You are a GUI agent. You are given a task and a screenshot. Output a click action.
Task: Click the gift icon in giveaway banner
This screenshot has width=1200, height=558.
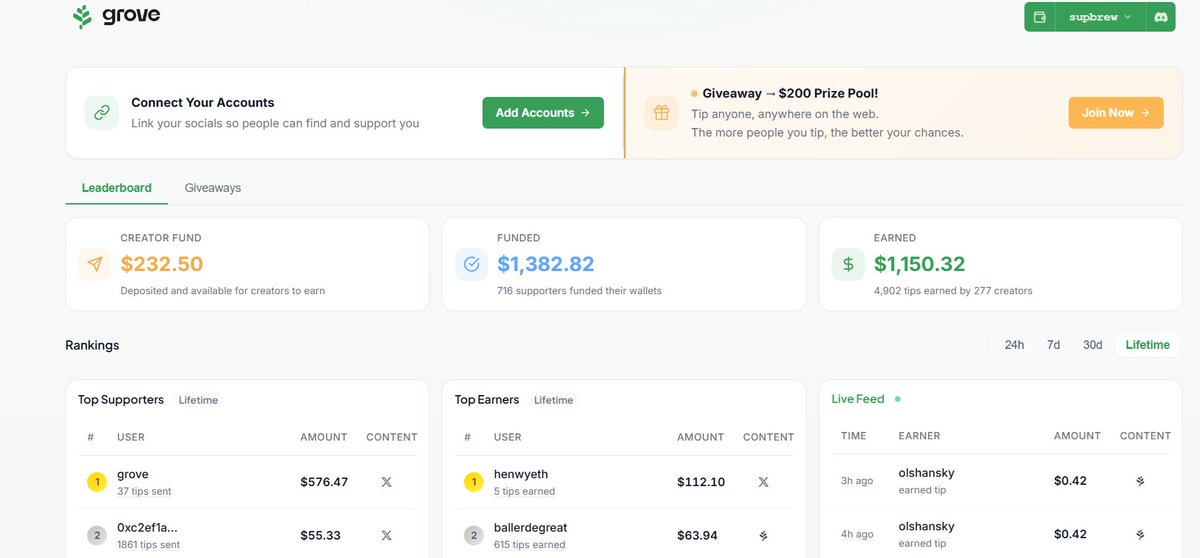click(661, 113)
